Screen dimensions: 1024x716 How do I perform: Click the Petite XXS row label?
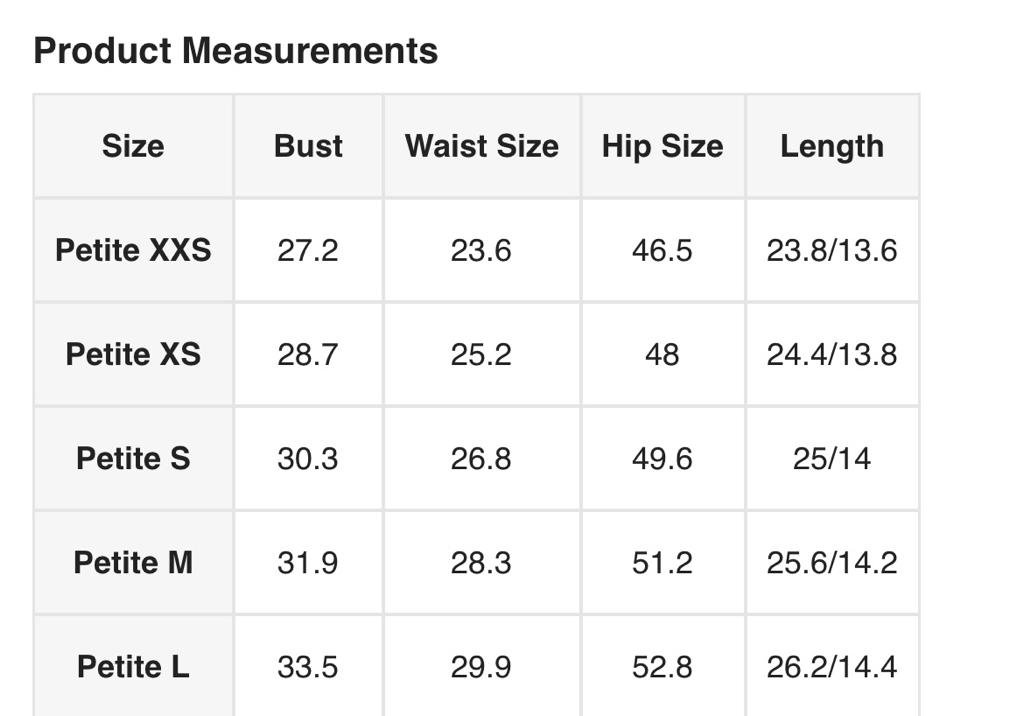(133, 250)
